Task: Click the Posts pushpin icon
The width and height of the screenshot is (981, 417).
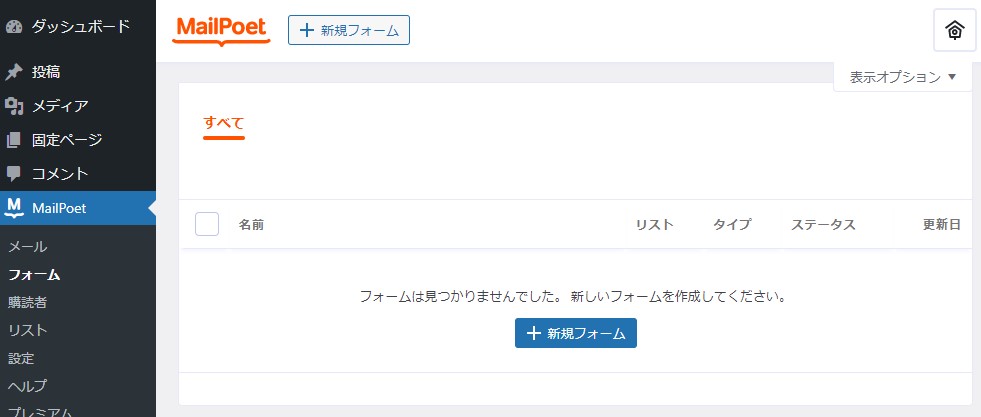Action: click(14, 72)
